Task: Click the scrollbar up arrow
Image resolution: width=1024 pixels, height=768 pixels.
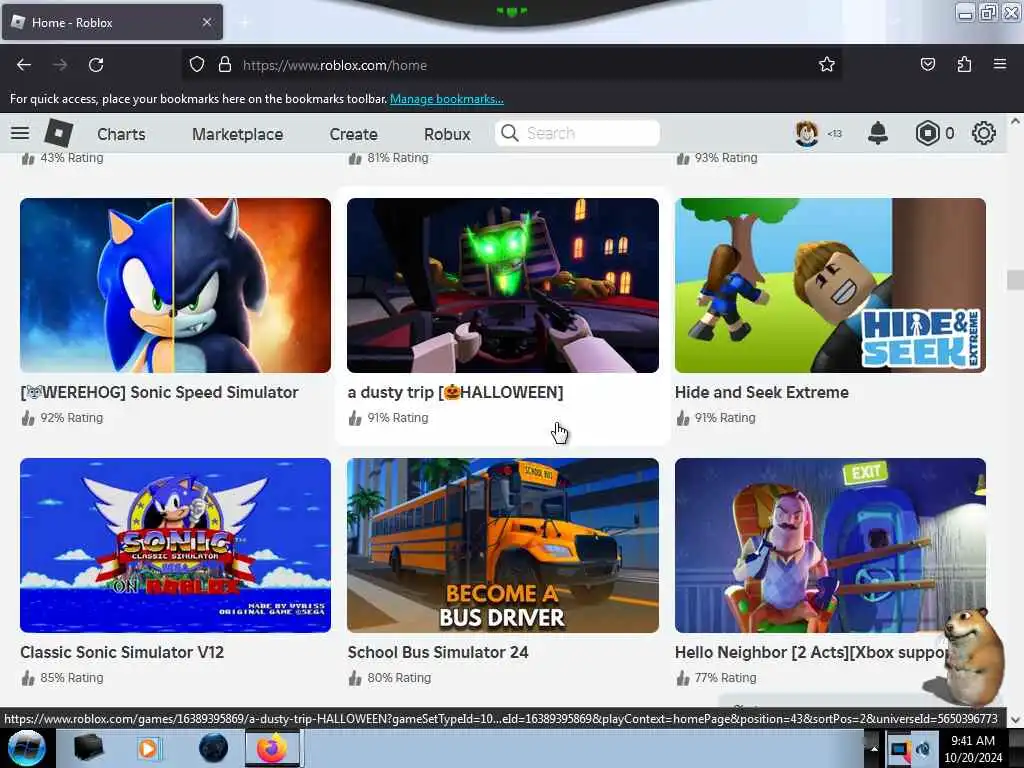Action: [x=1015, y=121]
